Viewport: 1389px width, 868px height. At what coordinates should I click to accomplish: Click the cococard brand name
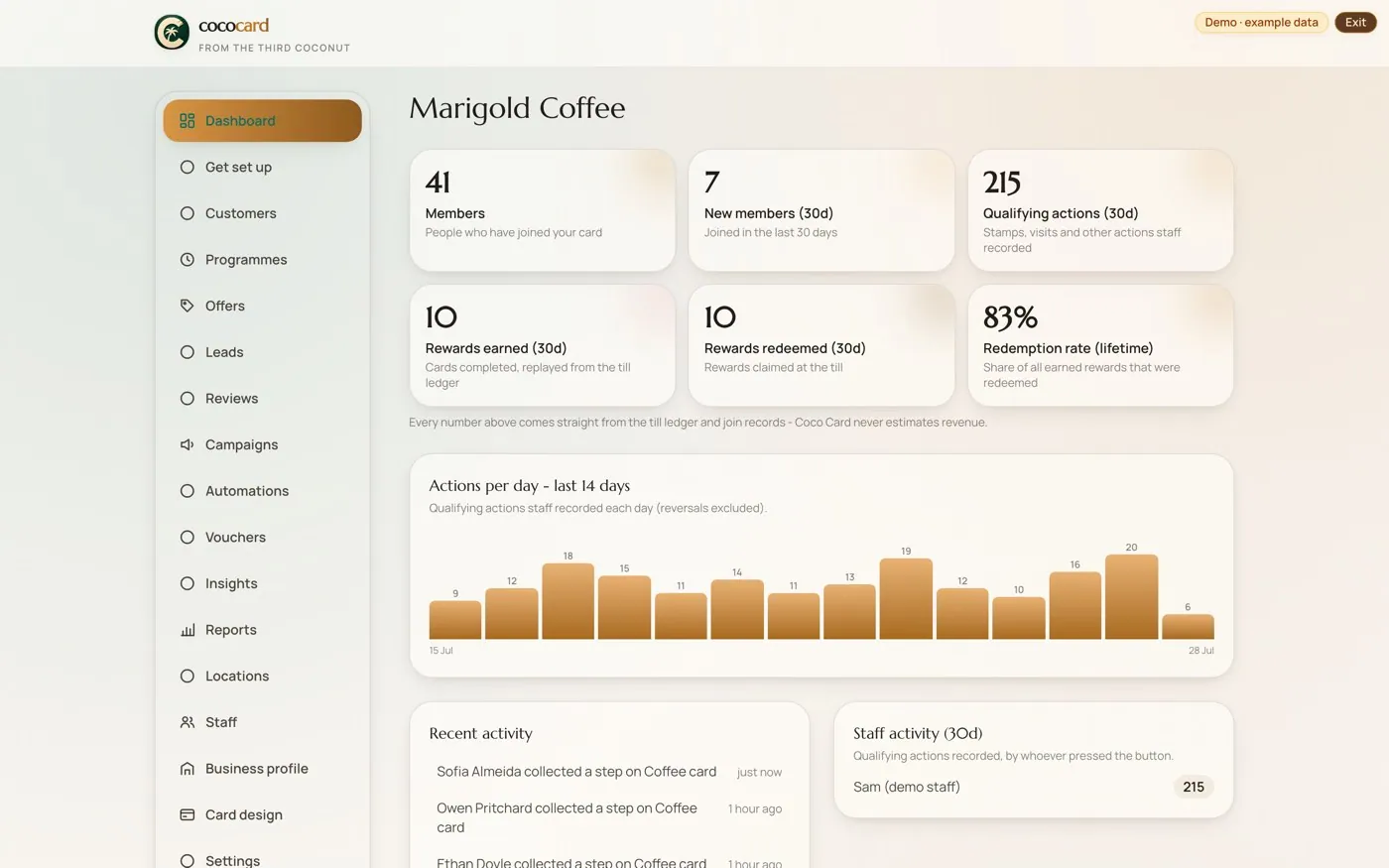pyautogui.click(x=234, y=26)
